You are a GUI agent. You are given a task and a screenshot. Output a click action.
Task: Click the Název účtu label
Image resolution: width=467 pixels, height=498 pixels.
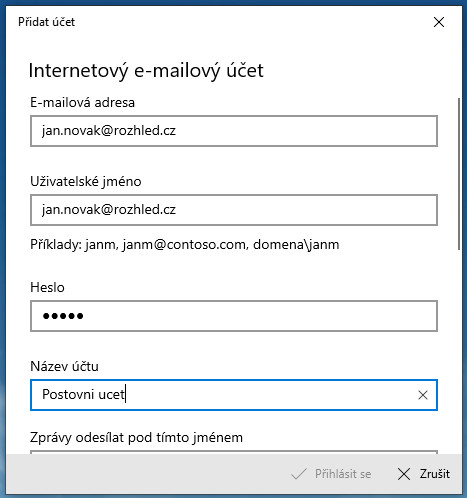64,366
